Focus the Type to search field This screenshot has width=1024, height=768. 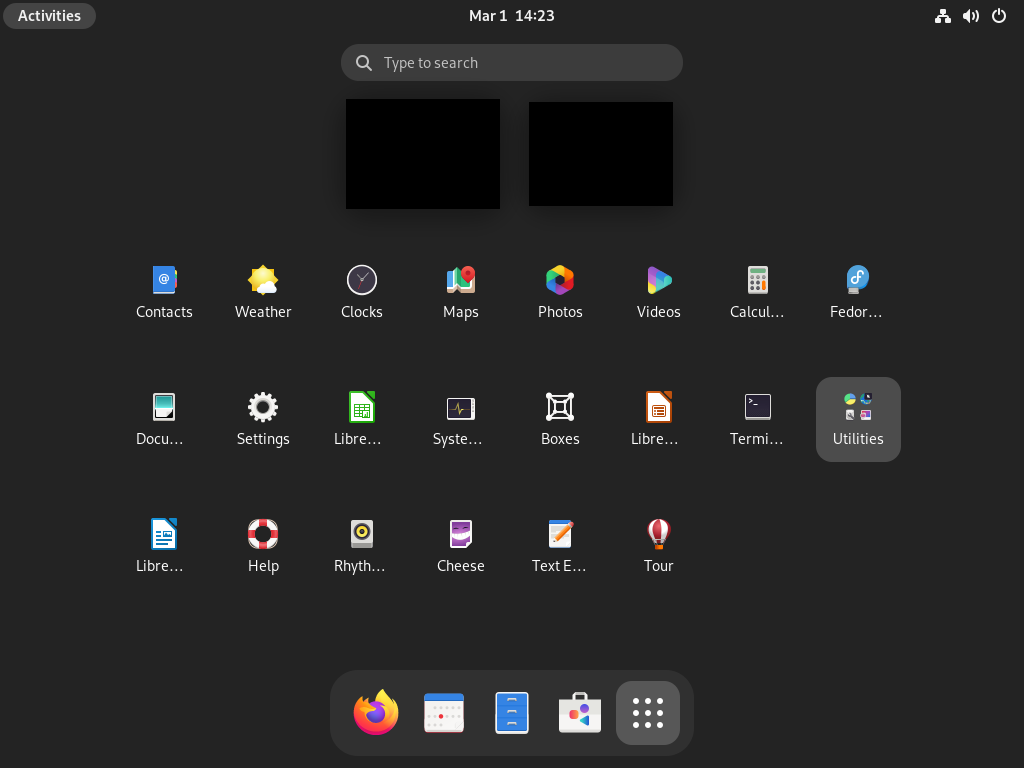pyautogui.click(x=512, y=63)
